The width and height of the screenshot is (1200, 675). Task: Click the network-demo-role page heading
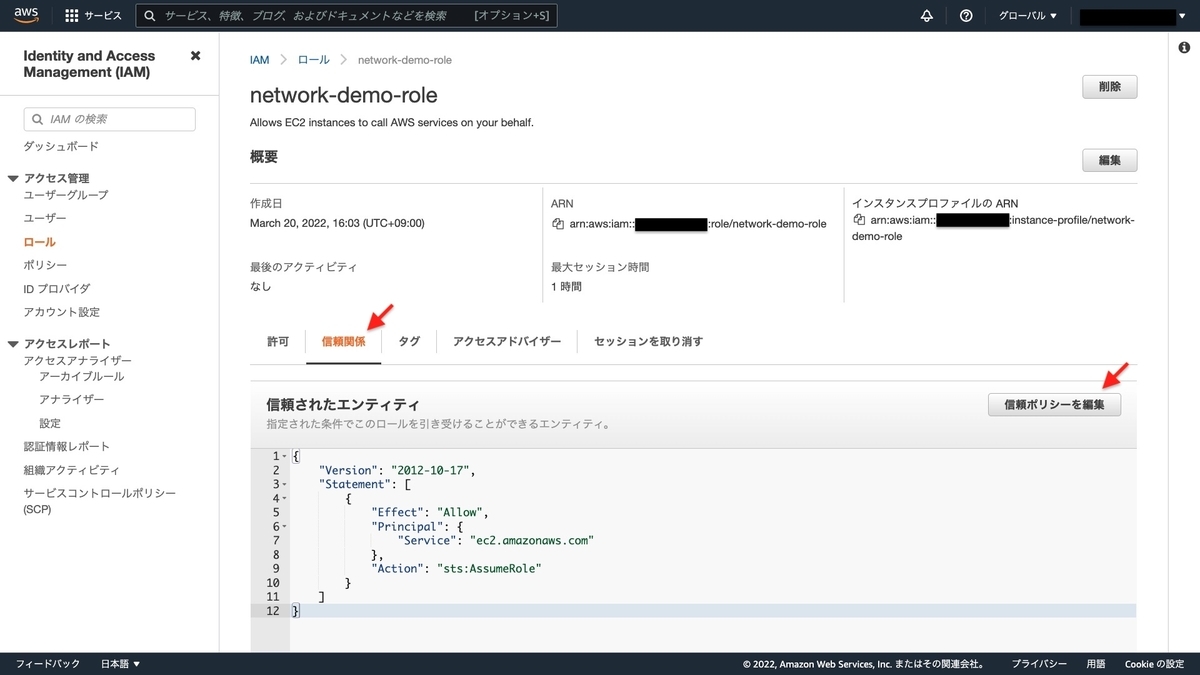pos(343,95)
